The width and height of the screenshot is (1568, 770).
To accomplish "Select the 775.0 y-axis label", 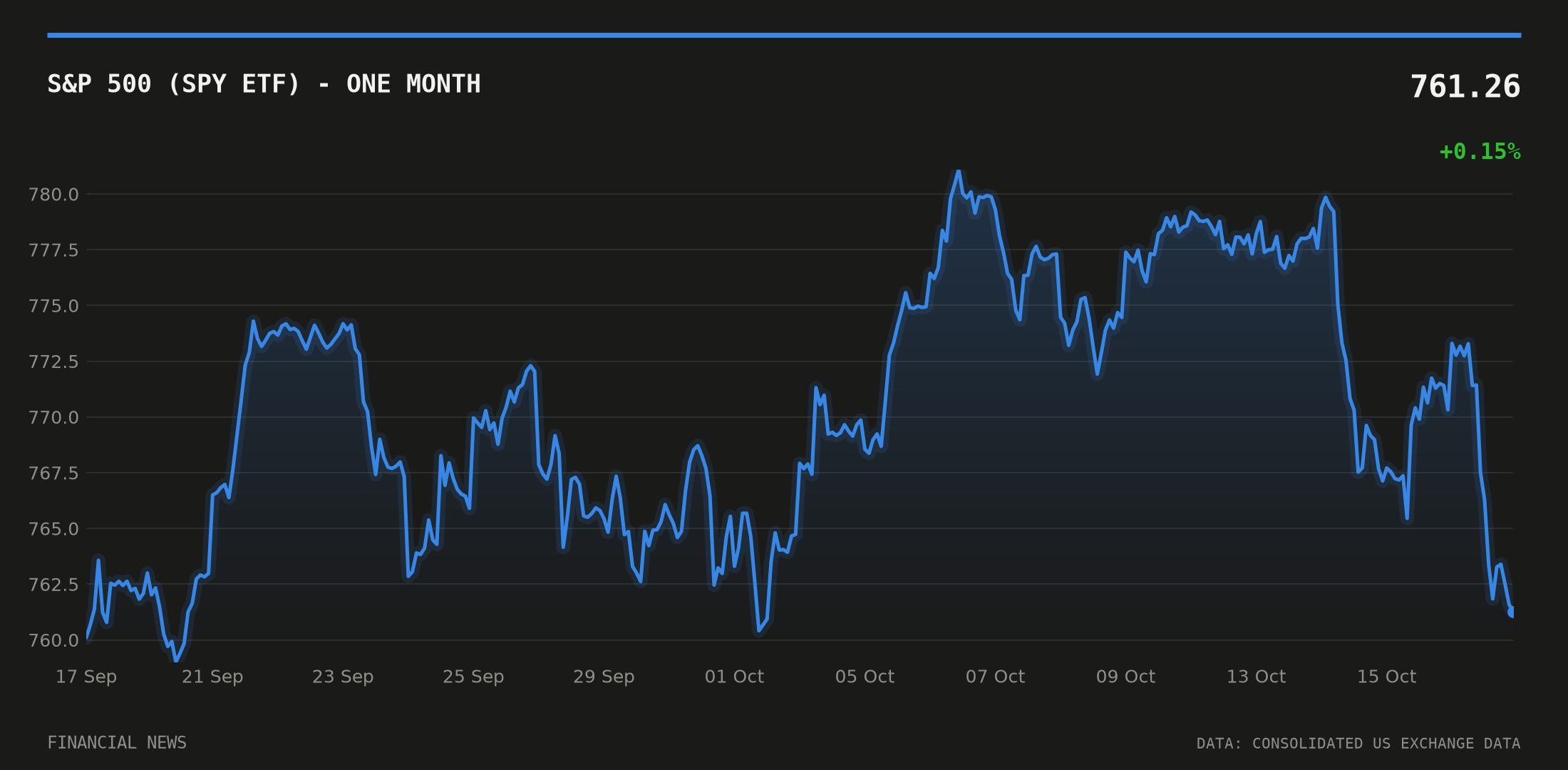I will (x=53, y=306).
